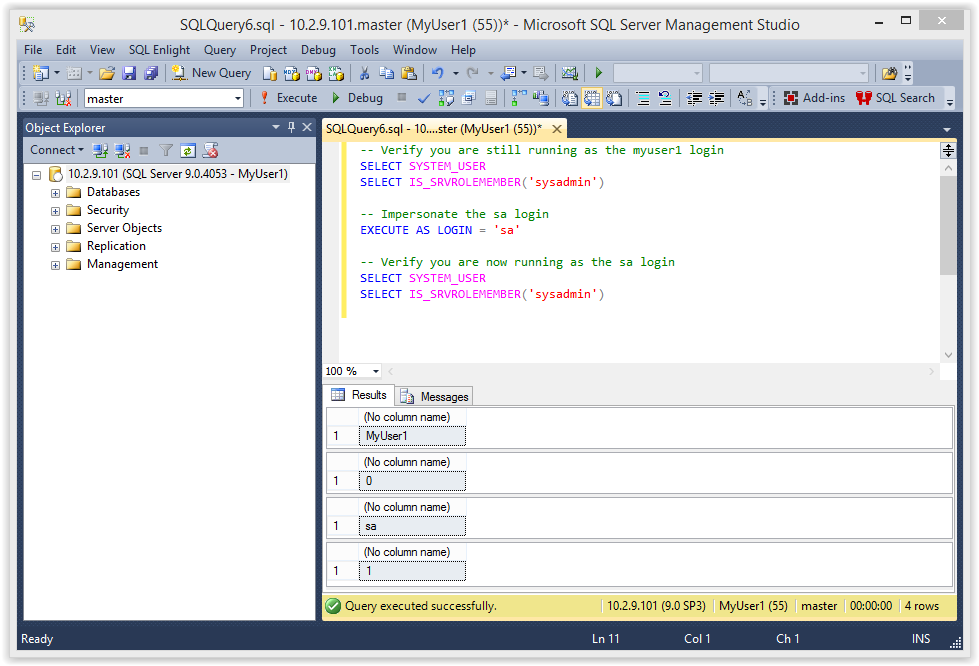Click the MDX query icon
The height and width of the screenshot is (666, 979).
click(292, 73)
